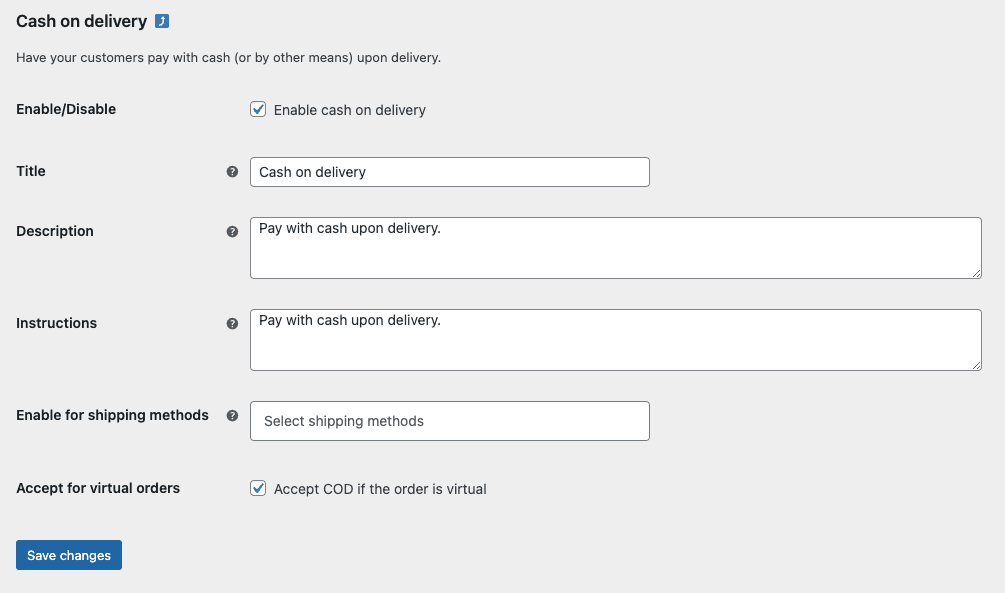Screen dimensions: 1005x593
Task: Click inside the Description textarea
Action: point(615,247)
